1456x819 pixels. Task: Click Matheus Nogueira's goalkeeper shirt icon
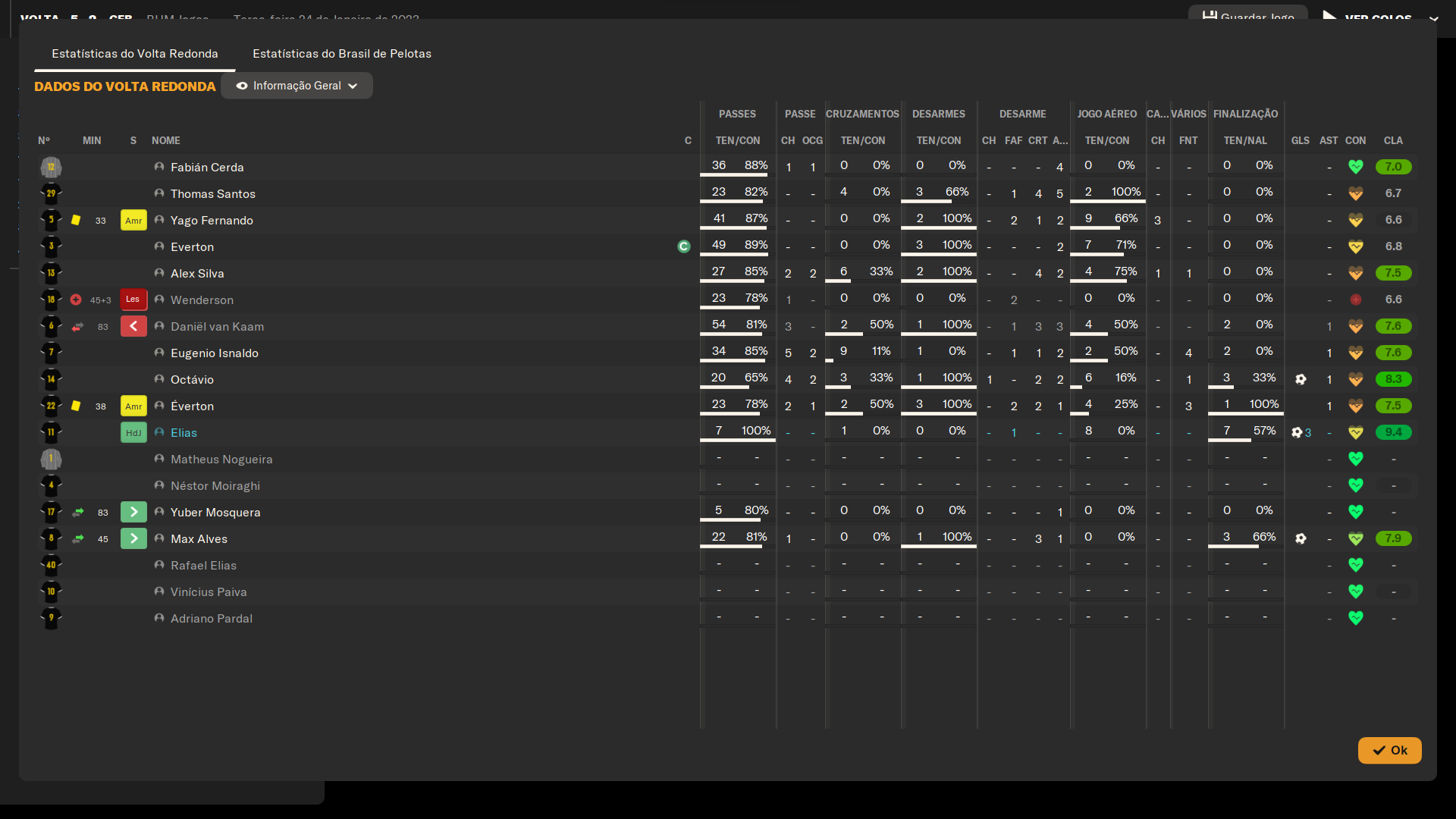point(51,459)
